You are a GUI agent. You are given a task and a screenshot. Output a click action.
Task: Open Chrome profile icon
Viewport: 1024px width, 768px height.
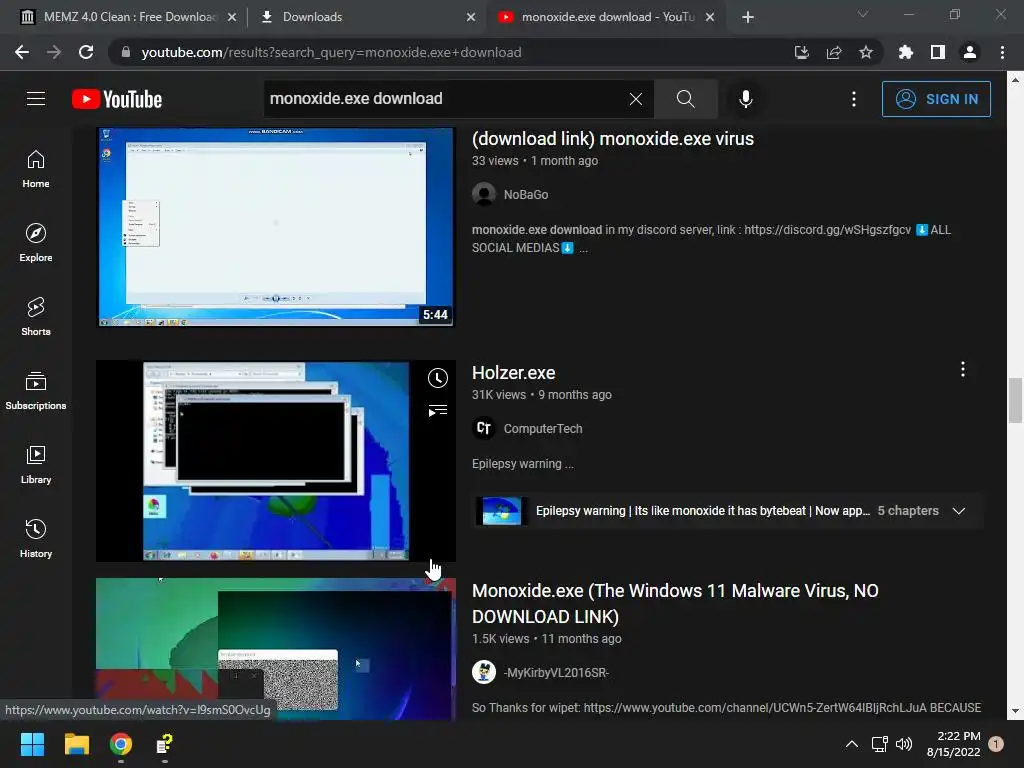point(970,52)
